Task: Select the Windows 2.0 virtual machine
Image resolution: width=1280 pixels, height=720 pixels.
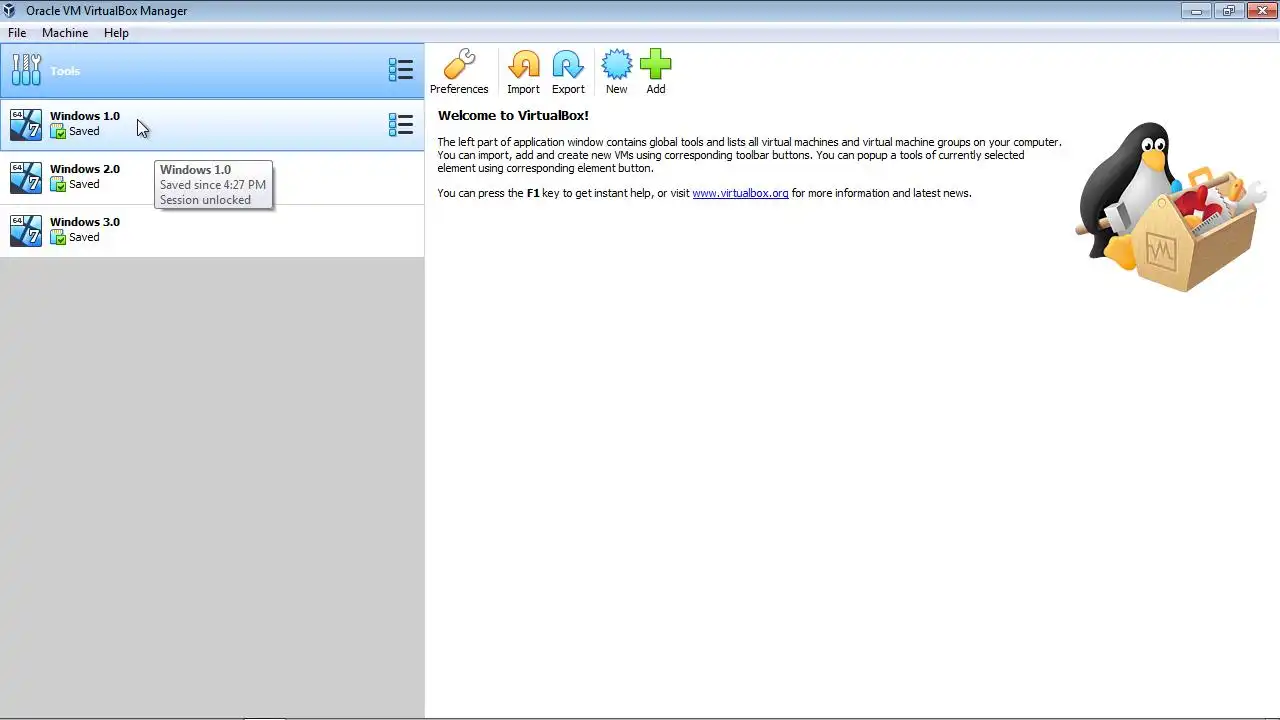Action: click(212, 178)
